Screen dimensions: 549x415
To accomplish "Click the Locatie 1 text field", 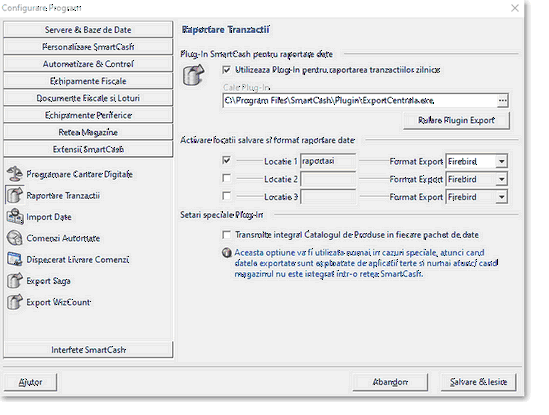I will point(328,161).
